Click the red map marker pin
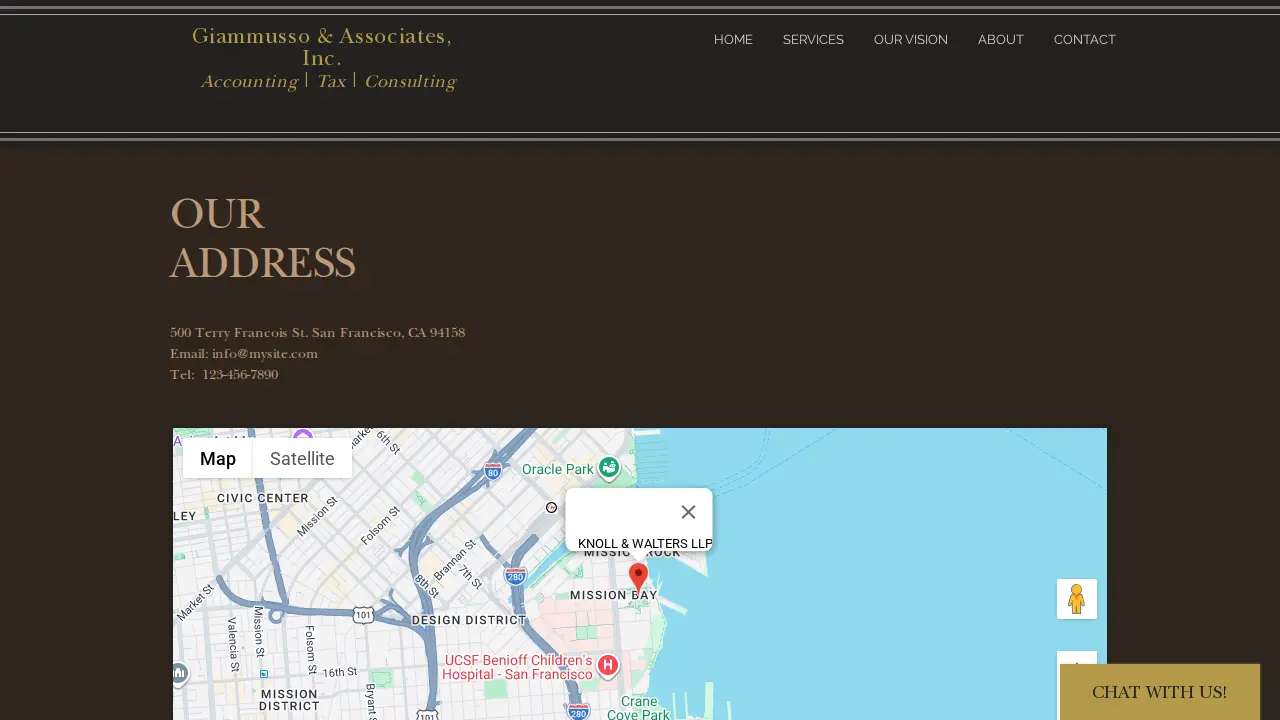The width and height of the screenshot is (1280, 720). 638,578
